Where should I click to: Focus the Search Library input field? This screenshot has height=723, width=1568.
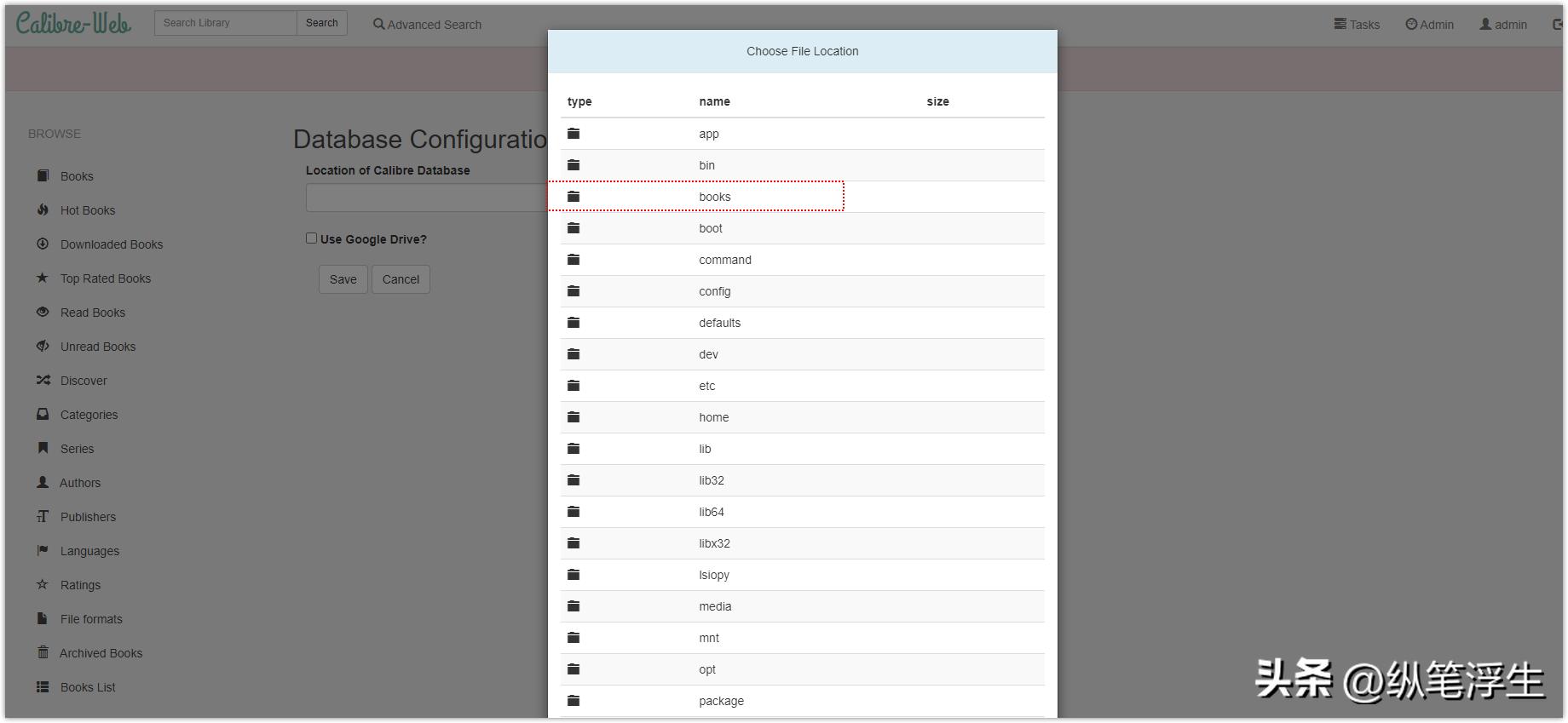[225, 23]
